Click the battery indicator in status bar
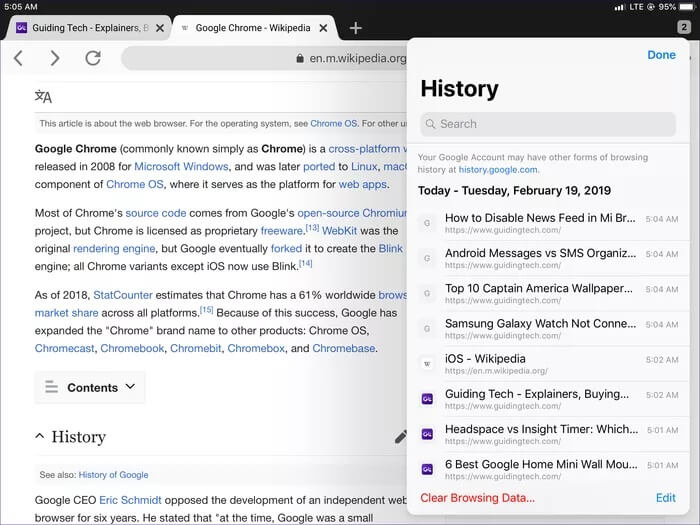The width and height of the screenshot is (700, 525). pos(687,7)
